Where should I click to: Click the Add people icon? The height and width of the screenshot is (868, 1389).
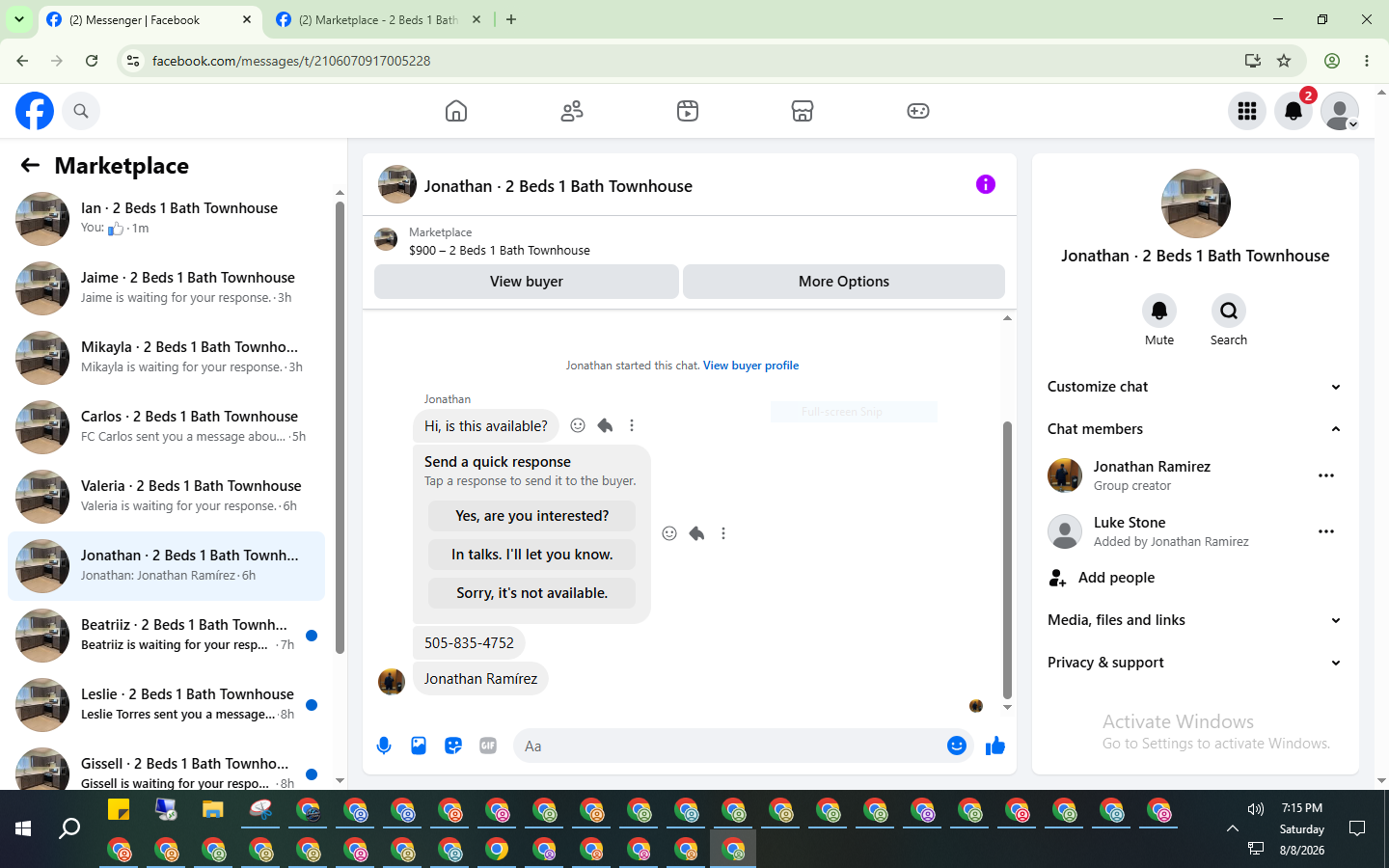(x=1058, y=578)
